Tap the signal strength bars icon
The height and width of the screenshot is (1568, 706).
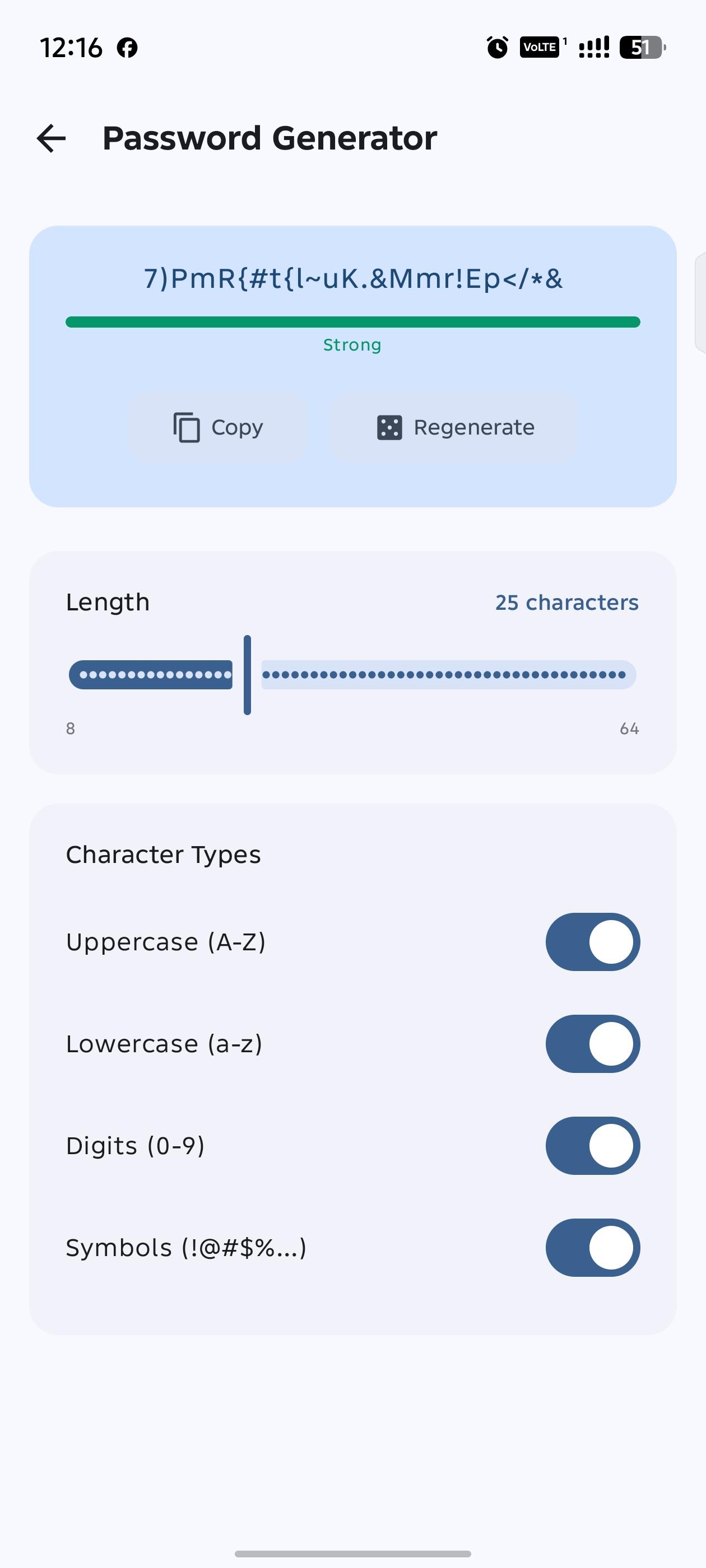pyautogui.click(x=594, y=47)
